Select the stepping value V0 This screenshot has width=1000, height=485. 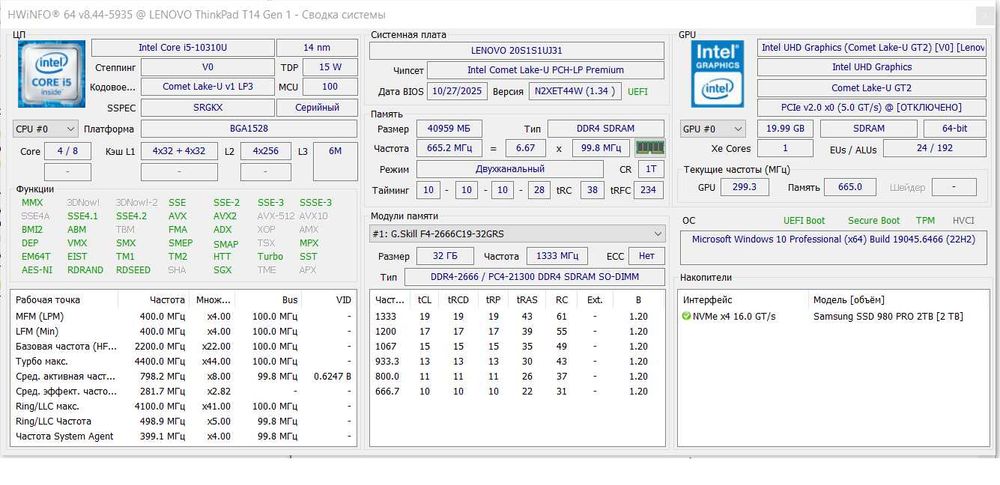click(208, 67)
